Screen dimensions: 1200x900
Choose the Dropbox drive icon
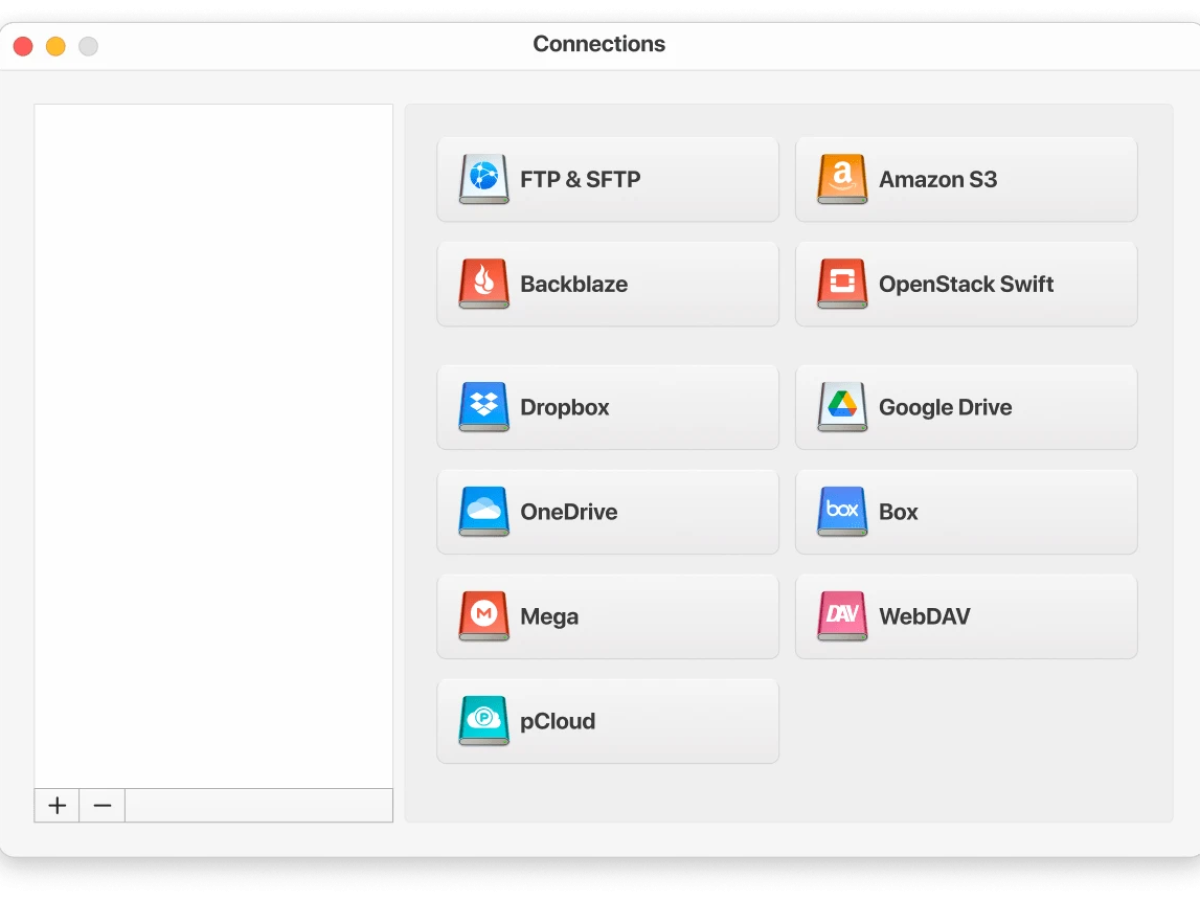point(484,407)
